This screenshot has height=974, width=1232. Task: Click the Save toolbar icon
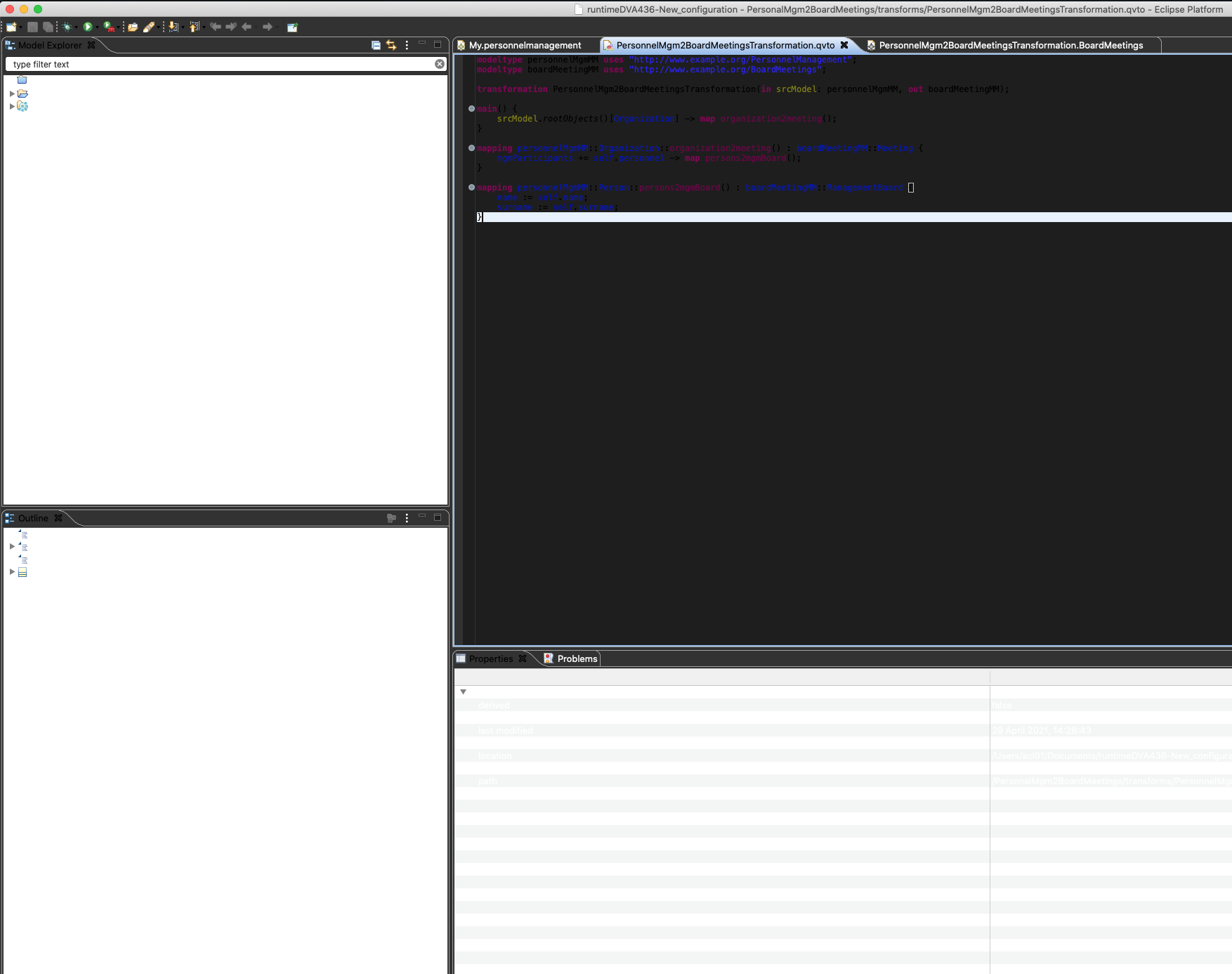pyautogui.click(x=32, y=27)
